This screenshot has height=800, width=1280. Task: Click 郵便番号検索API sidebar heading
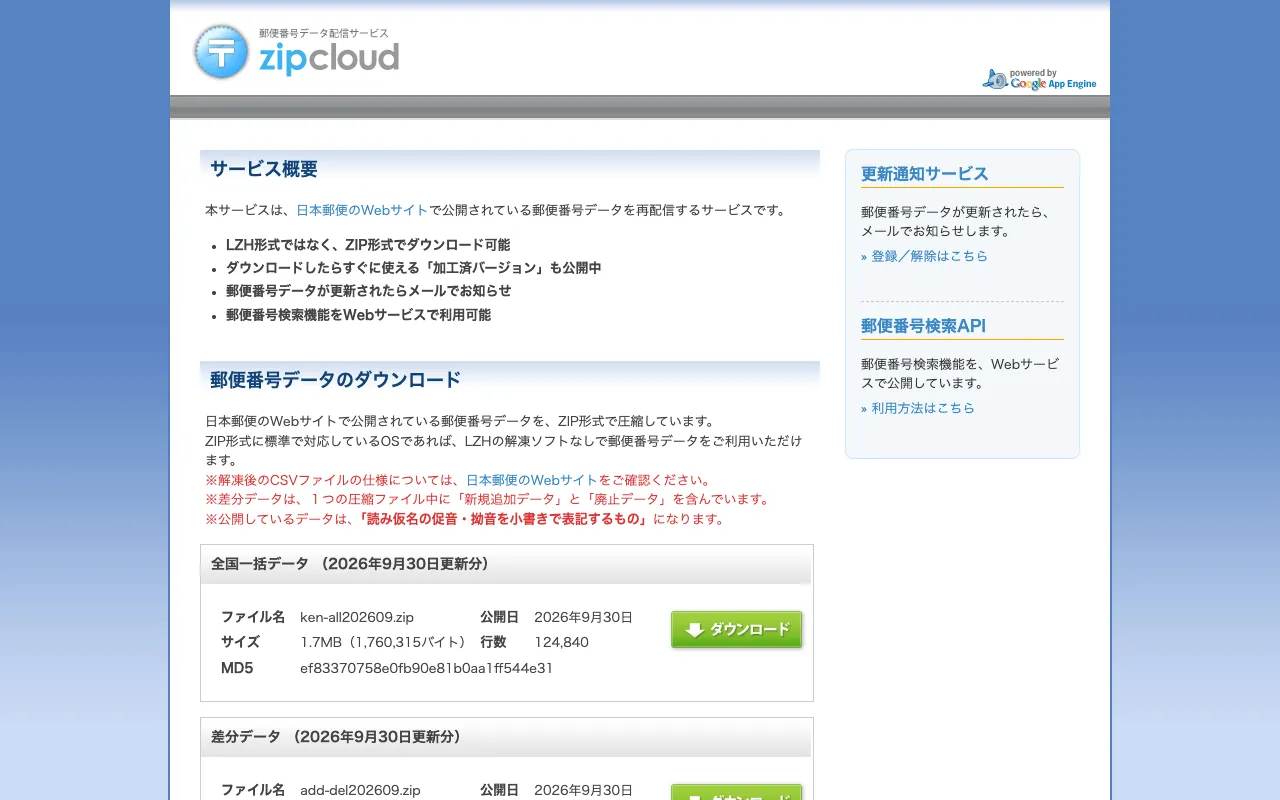(923, 326)
